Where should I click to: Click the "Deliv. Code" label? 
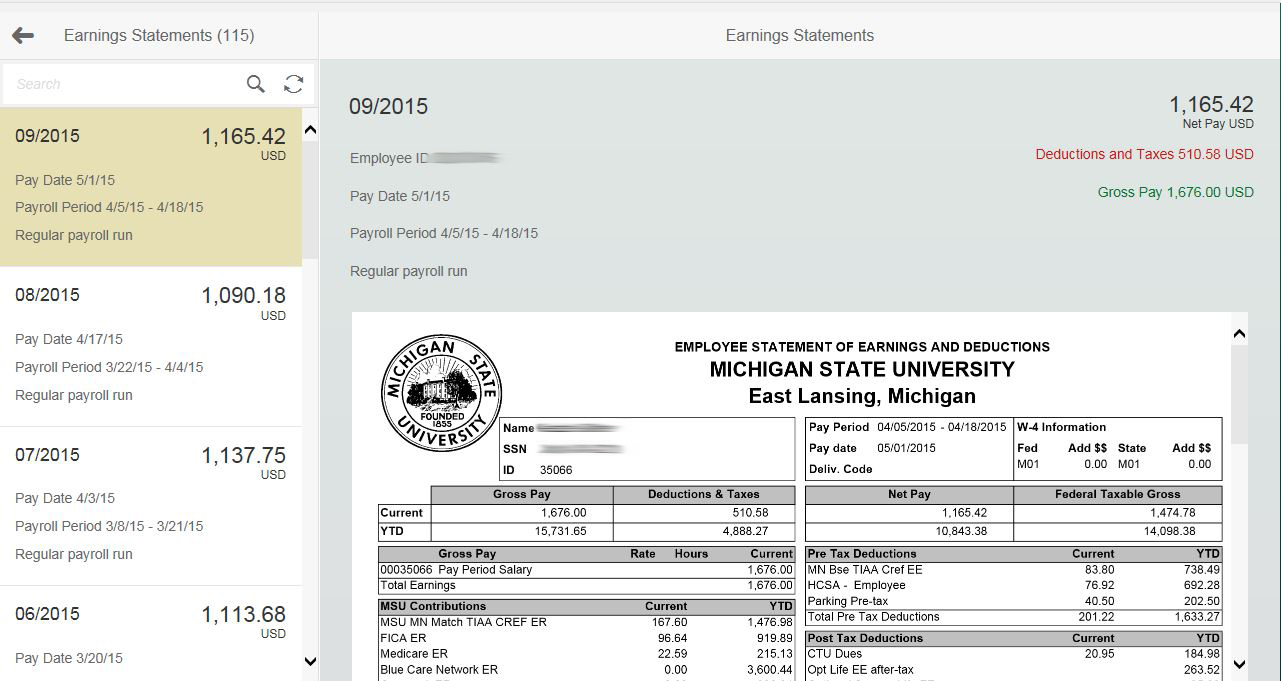841,469
